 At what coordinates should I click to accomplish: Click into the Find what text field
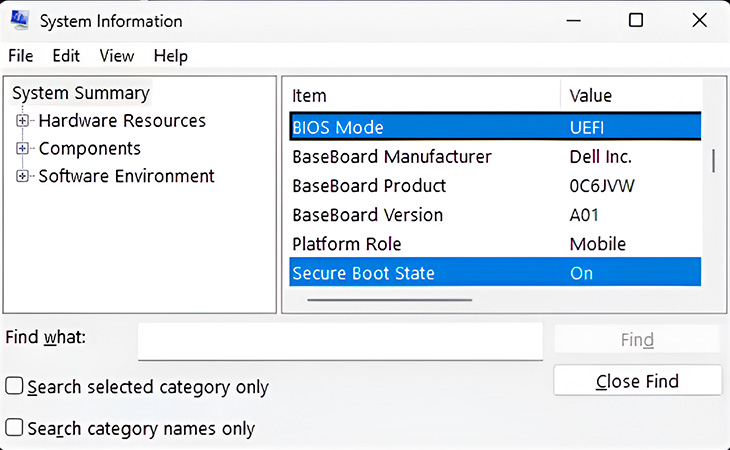340,341
